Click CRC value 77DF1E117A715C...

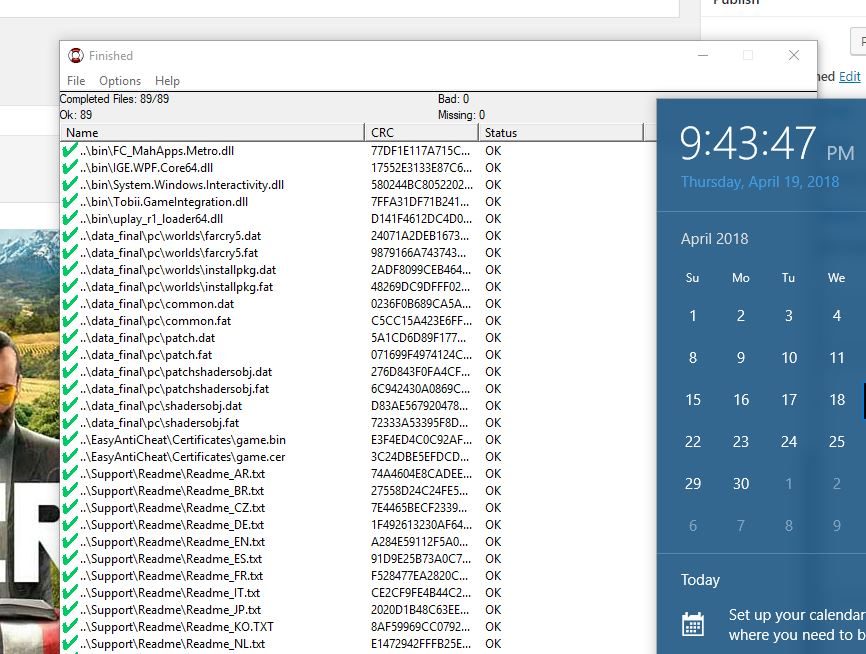[x=420, y=151]
